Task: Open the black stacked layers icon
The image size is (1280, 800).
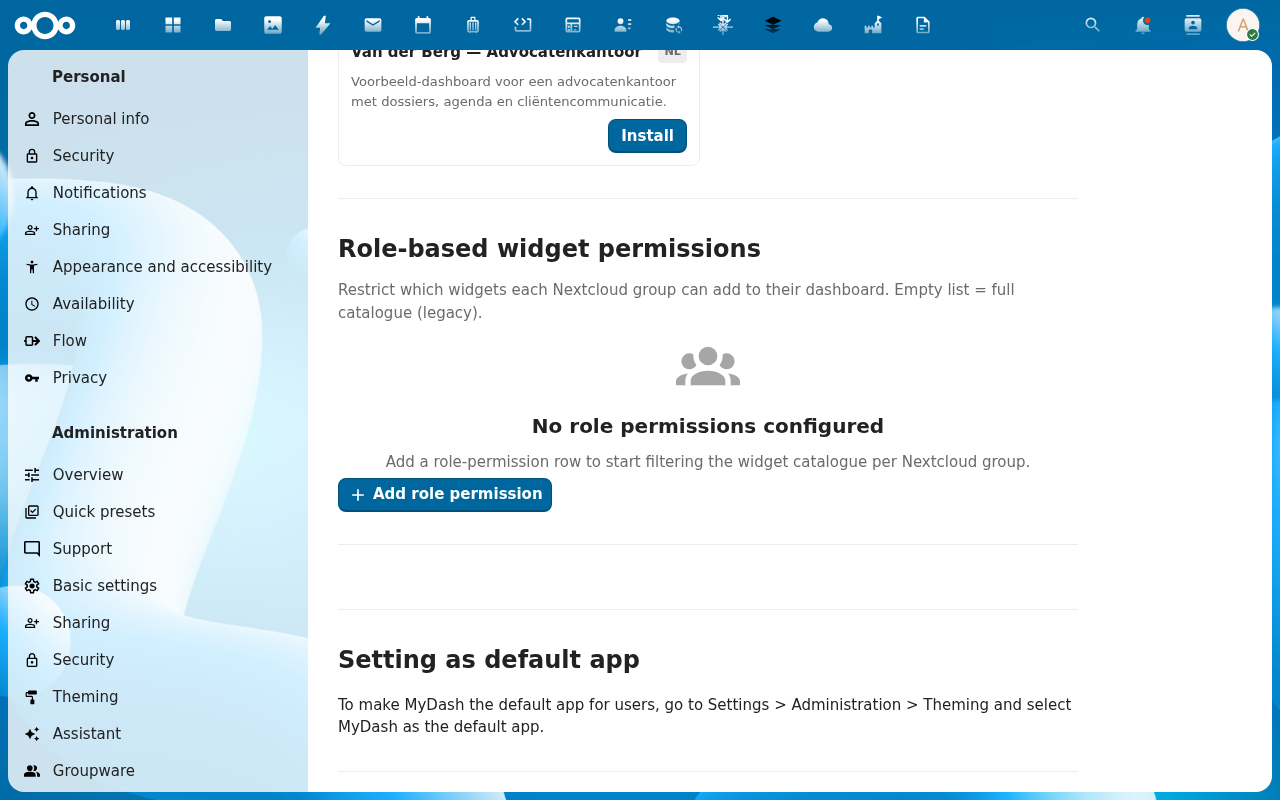Action: coord(773,25)
